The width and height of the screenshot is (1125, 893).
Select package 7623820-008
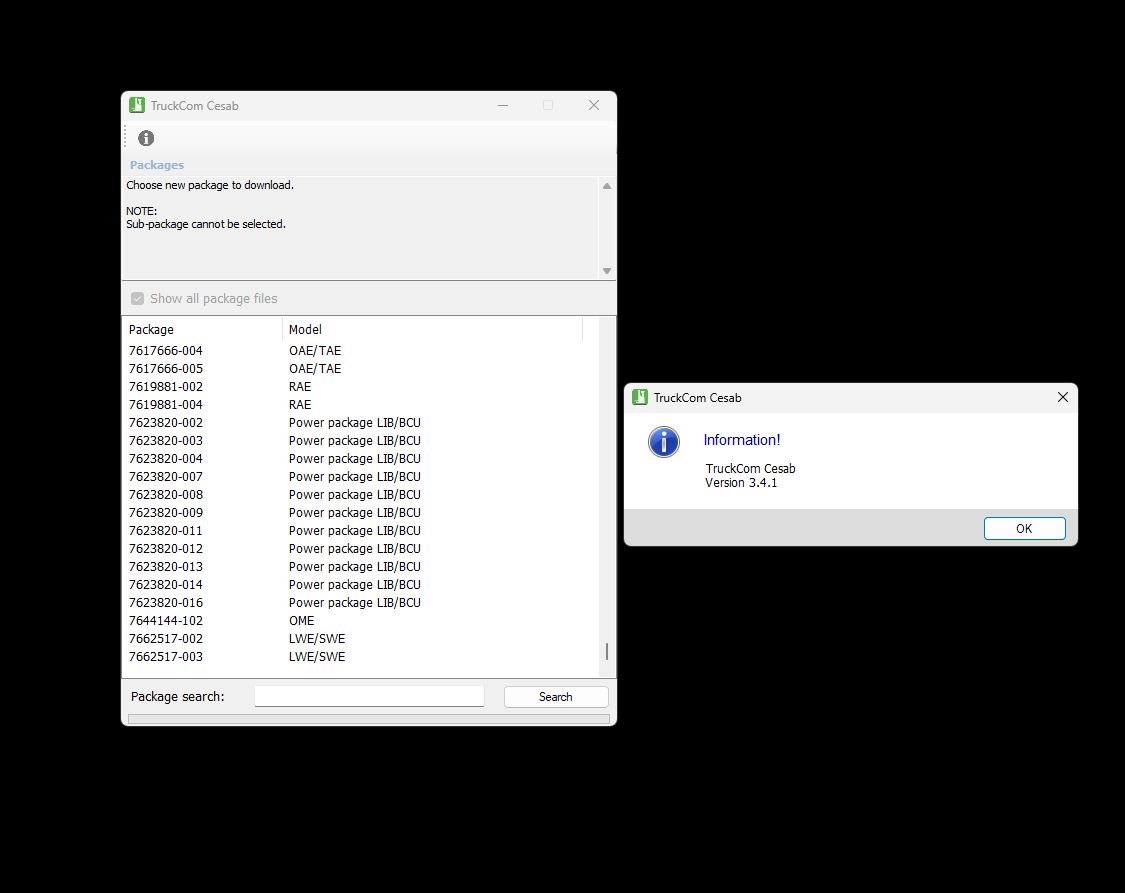(x=166, y=494)
